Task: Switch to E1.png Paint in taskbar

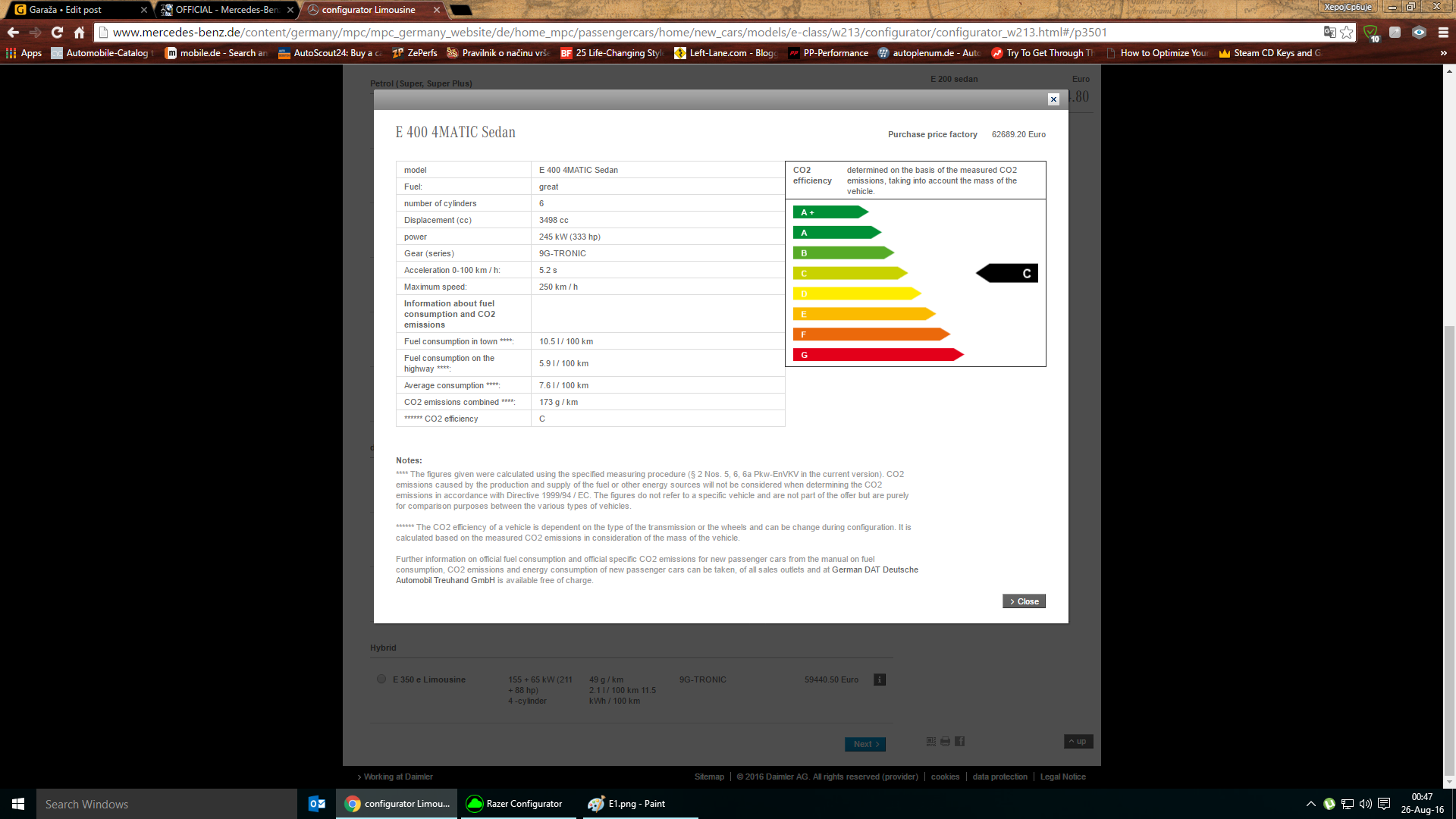Action: (x=639, y=804)
